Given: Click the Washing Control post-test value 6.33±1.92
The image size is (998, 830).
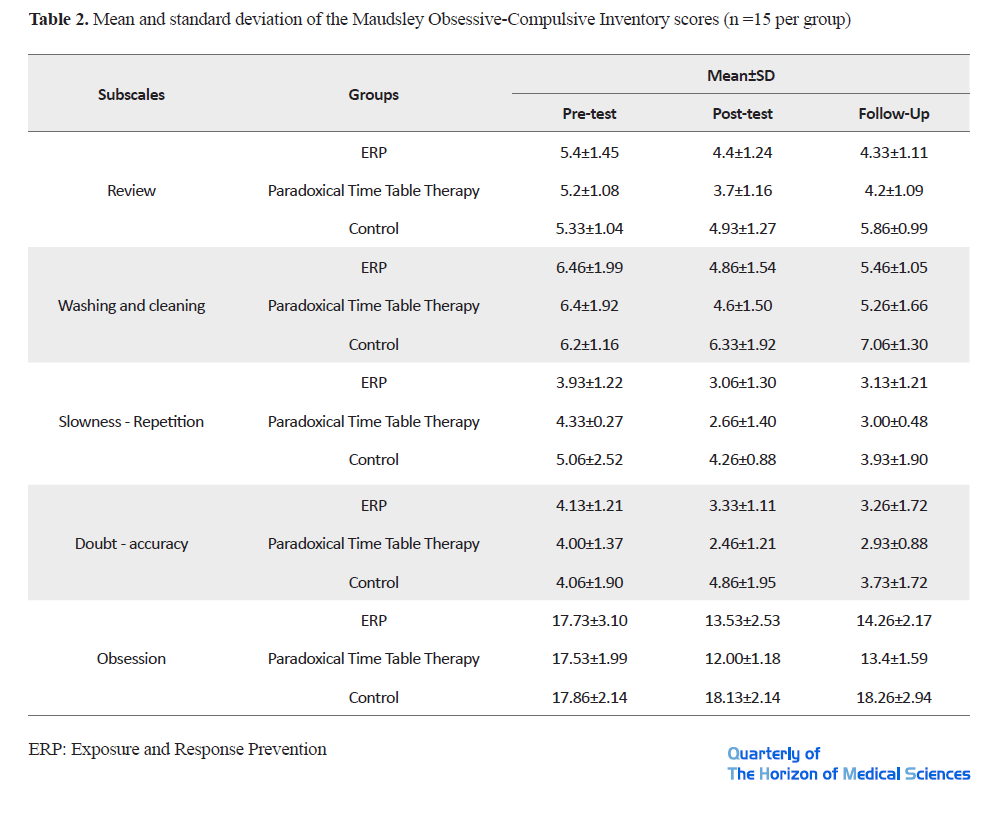Looking at the screenshot, I should click(x=742, y=344).
